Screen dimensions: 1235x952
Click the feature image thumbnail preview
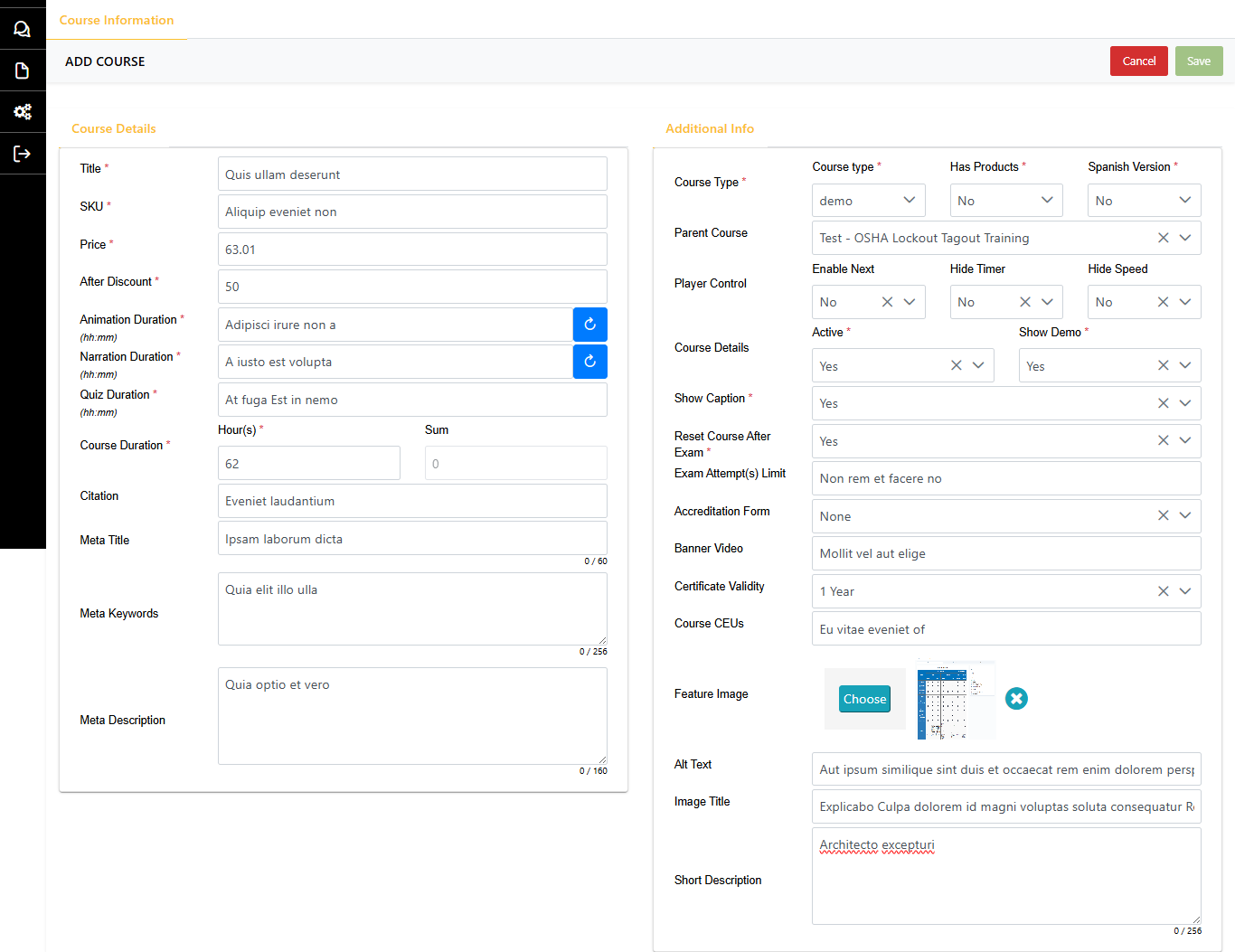(x=956, y=700)
